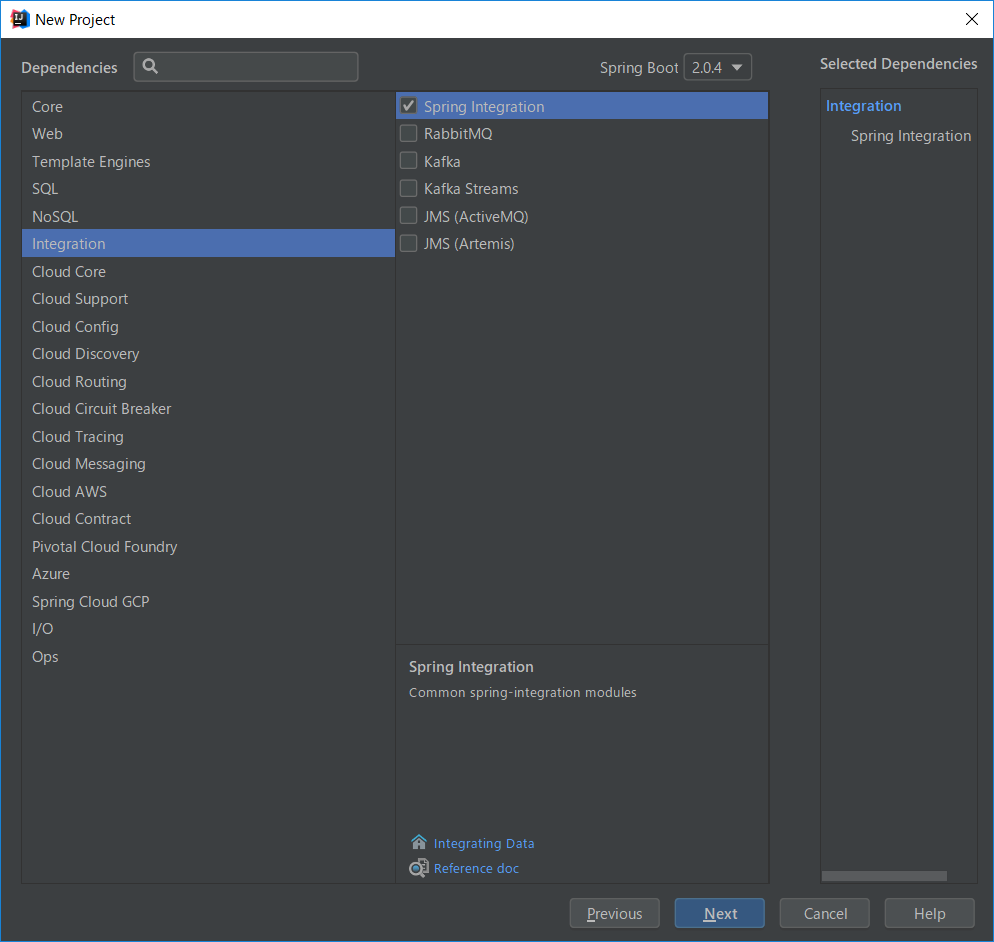Select Spring Cloud GCP category
Screen dimensions: 994x942
[209, 602]
